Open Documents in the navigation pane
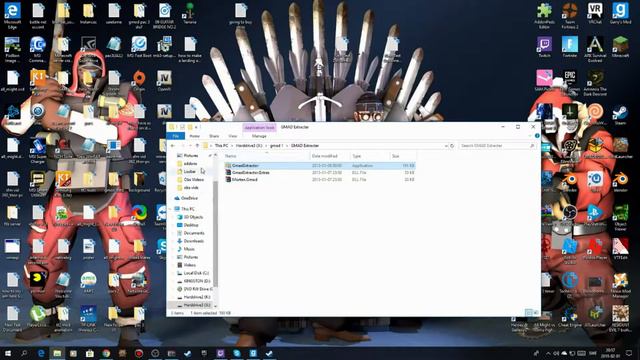 194,233
